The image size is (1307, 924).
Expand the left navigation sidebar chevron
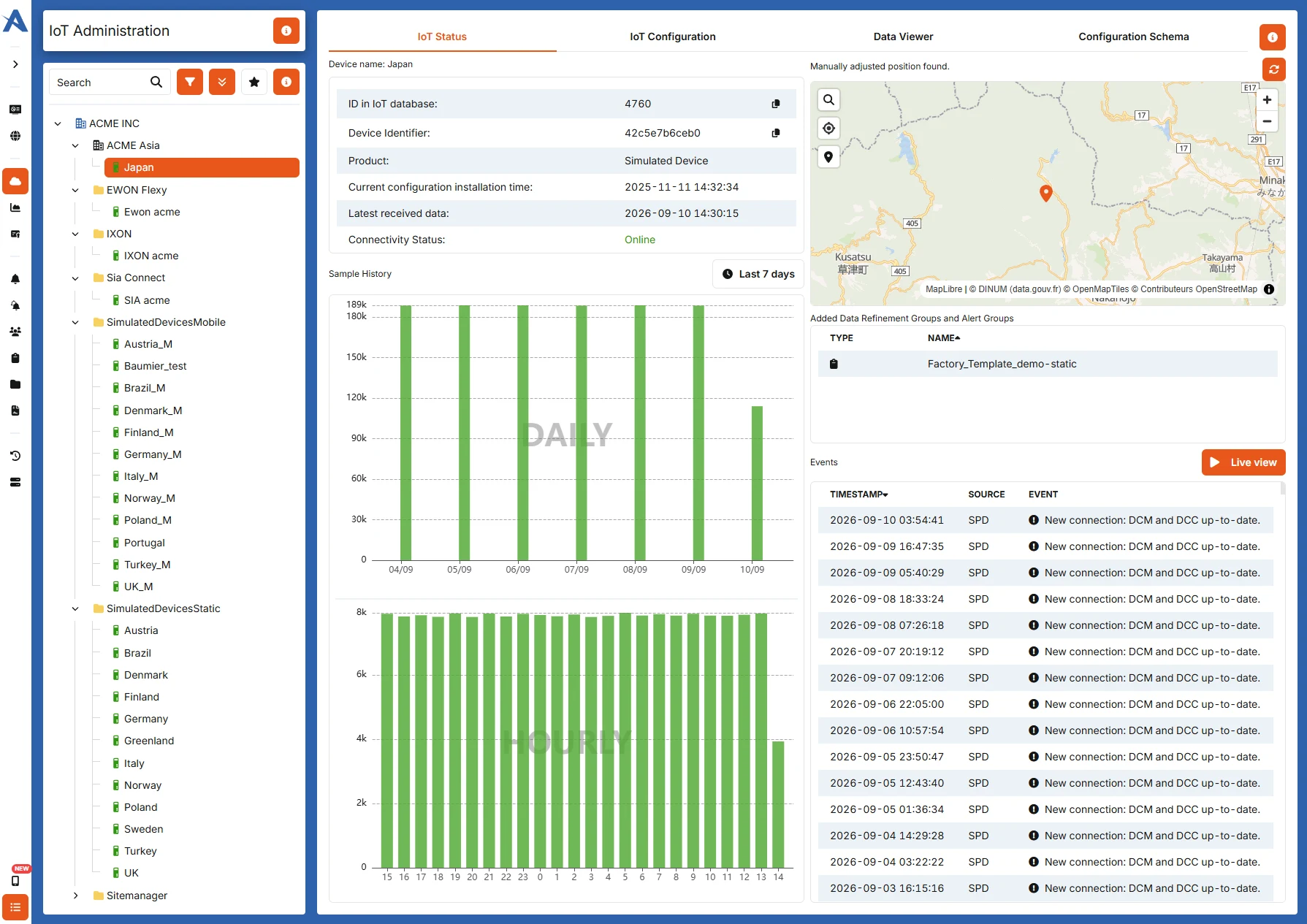coord(15,64)
